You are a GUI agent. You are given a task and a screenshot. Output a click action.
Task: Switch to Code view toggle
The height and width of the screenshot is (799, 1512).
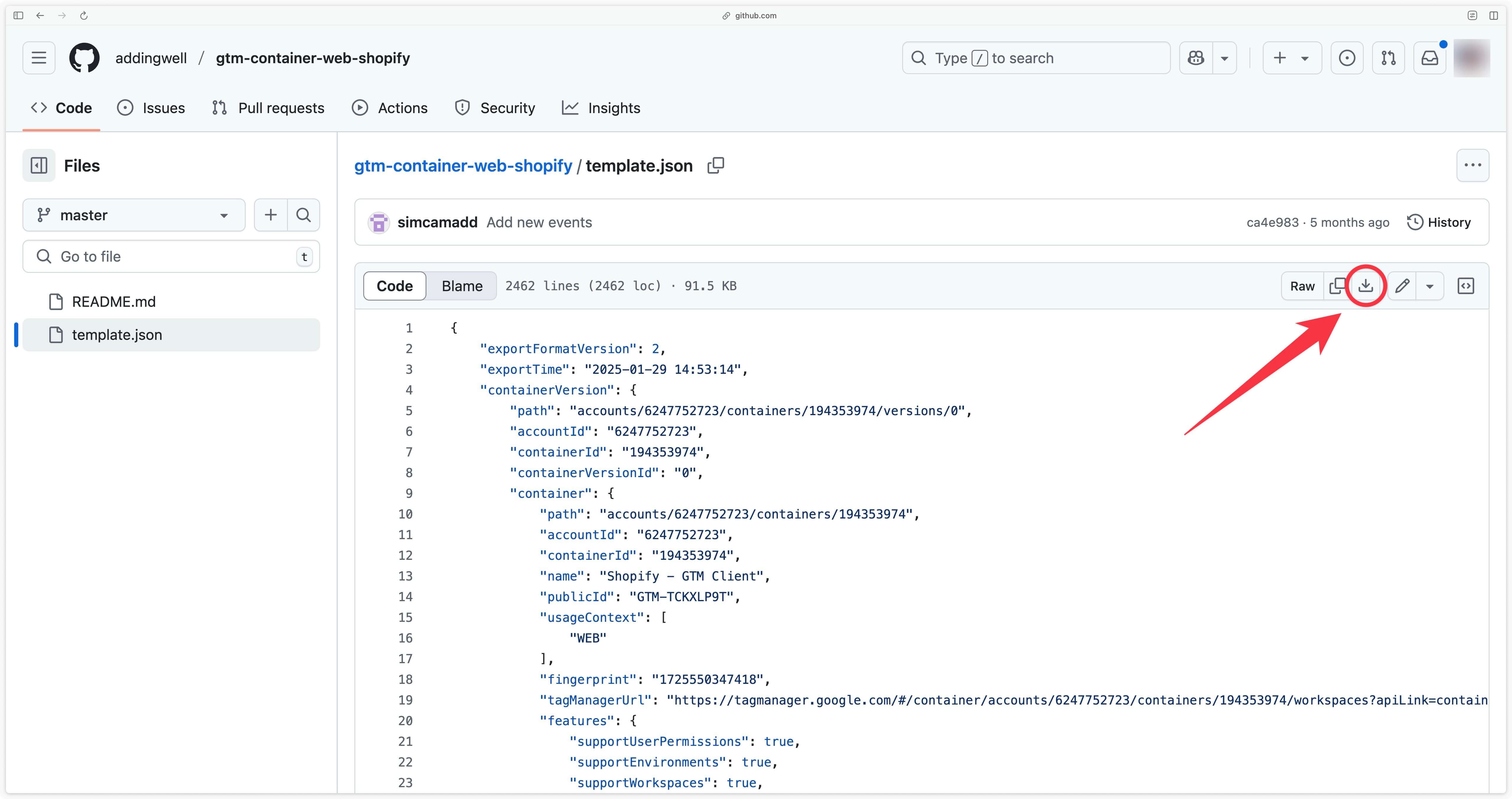click(x=395, y=286)
